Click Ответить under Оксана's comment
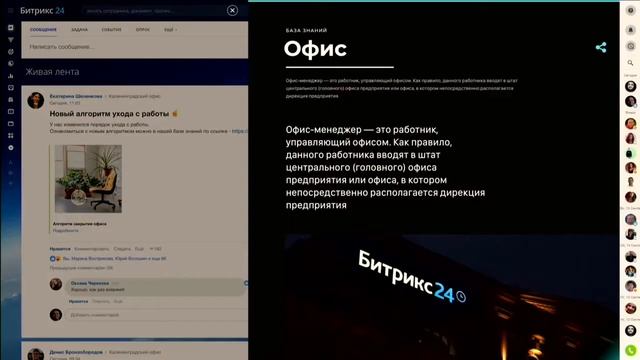640x360 pixels. [x=101, y=301]
